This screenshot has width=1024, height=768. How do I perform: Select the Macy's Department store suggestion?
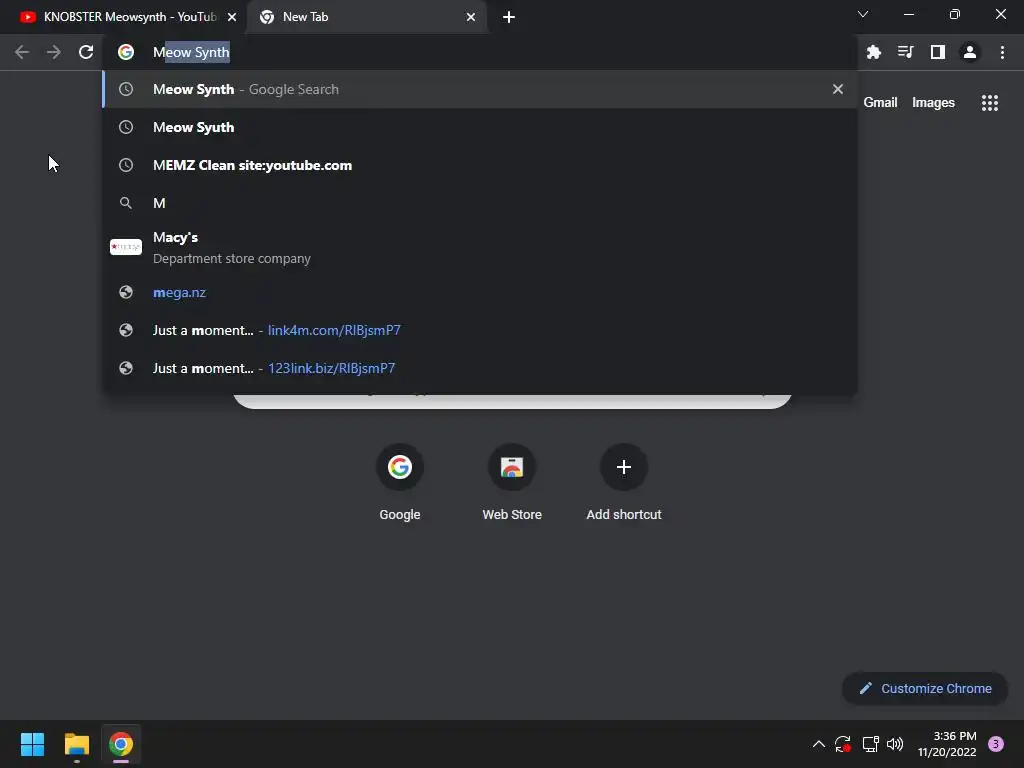(x=480, y=248)
